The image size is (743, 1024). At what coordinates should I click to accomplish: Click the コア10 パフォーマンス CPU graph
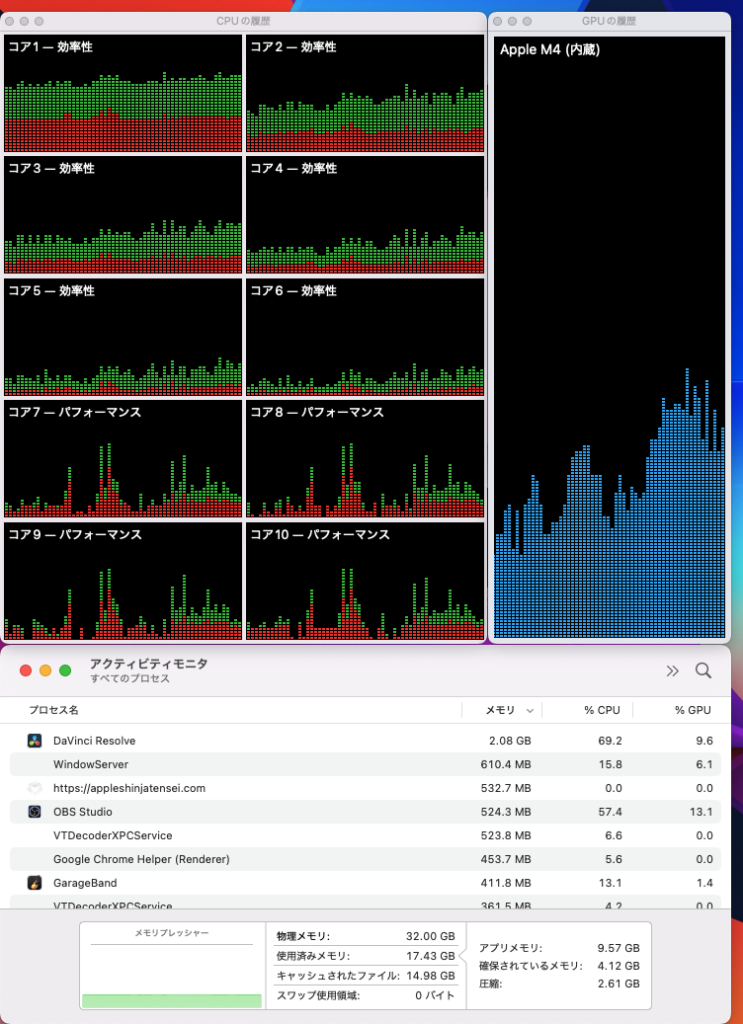pos(365,581)
